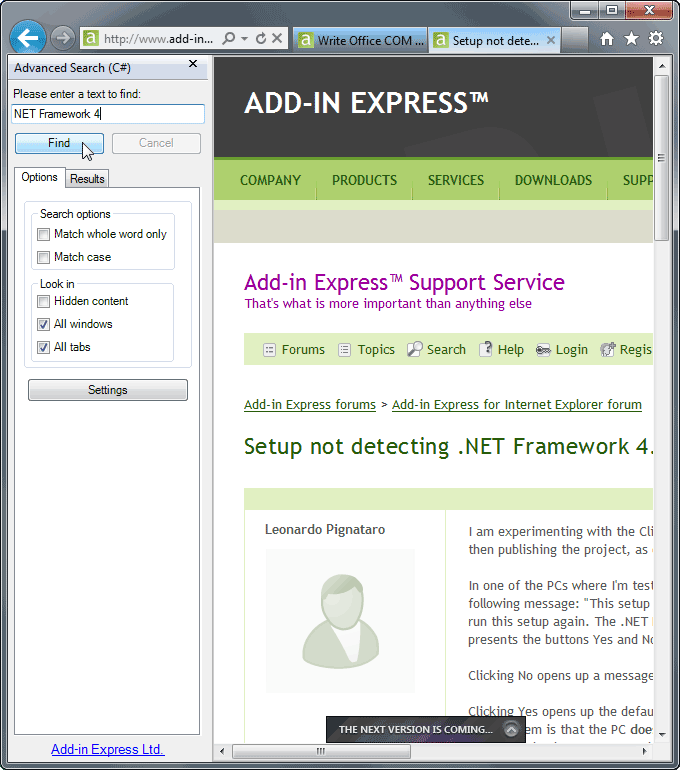Click the vertical scrollbar down arrow

coord(662,735)
